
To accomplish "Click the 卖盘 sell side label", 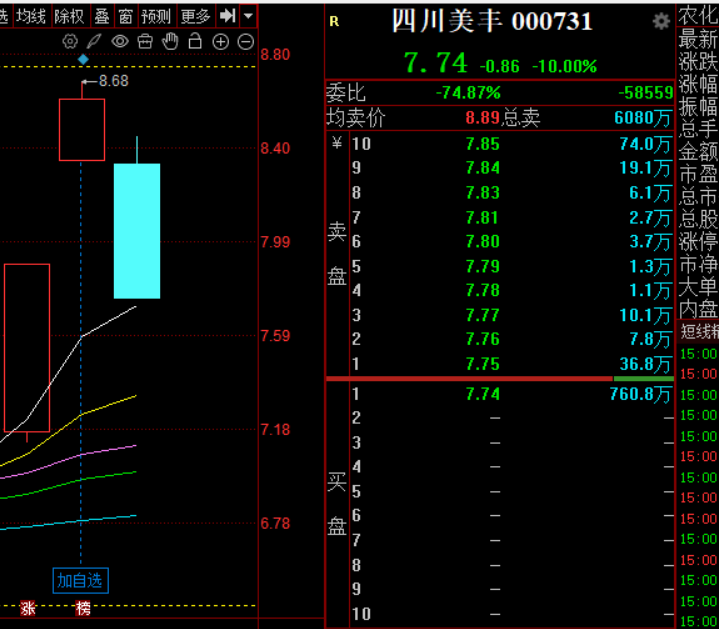I will pyautogui.click(x=337, y=254).
